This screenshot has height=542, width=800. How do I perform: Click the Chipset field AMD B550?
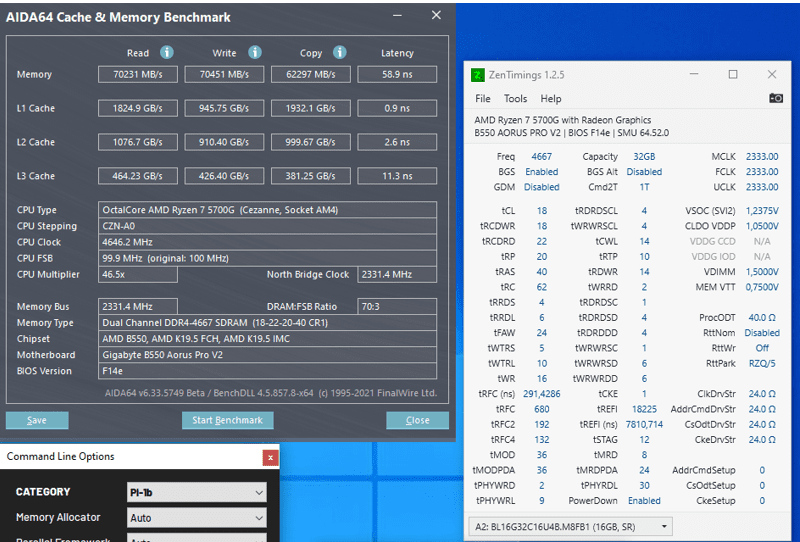(267, 338)
